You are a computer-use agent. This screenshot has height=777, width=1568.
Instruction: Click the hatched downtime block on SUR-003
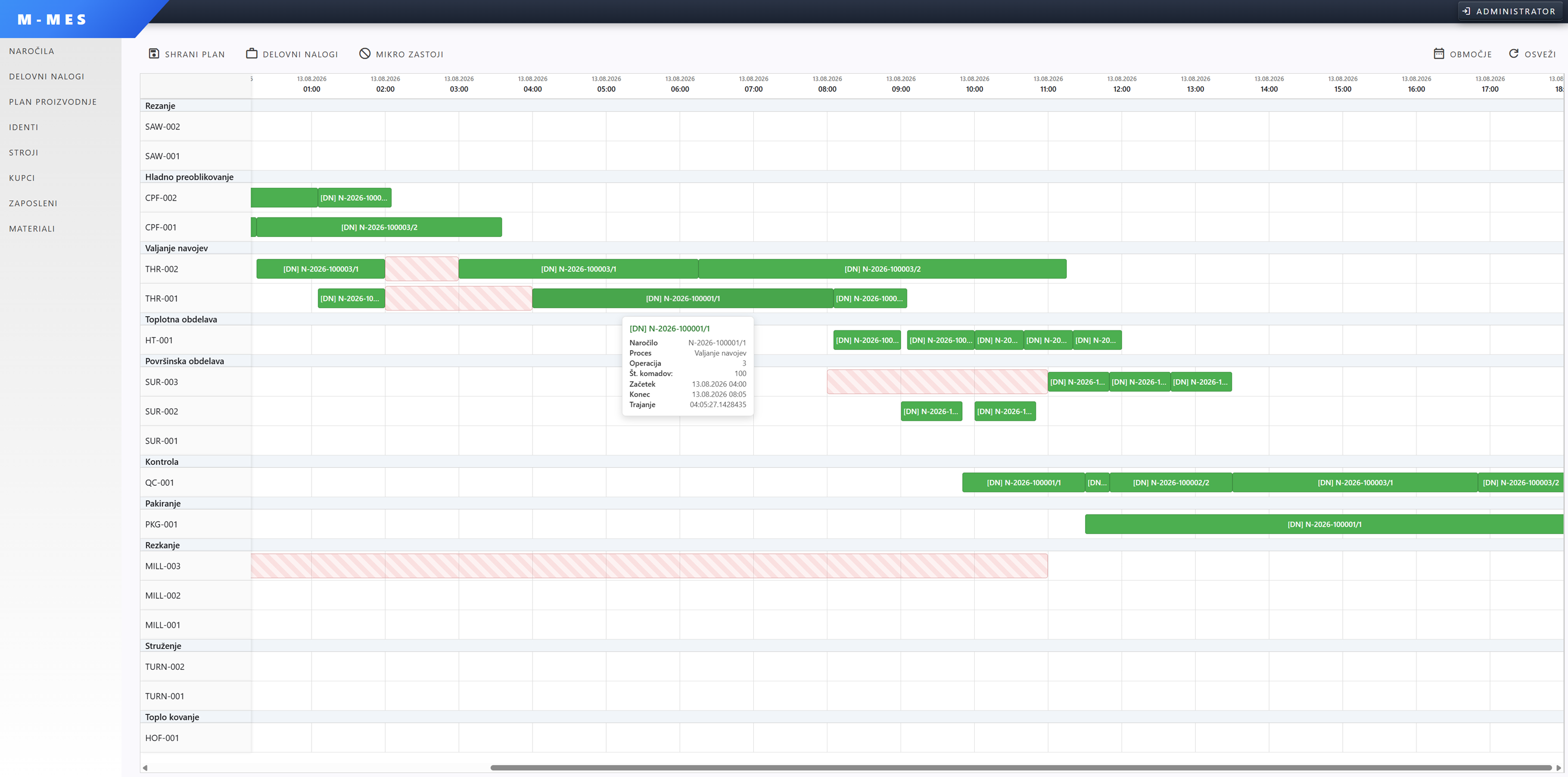pyautogui.click(x=937, y=382)
